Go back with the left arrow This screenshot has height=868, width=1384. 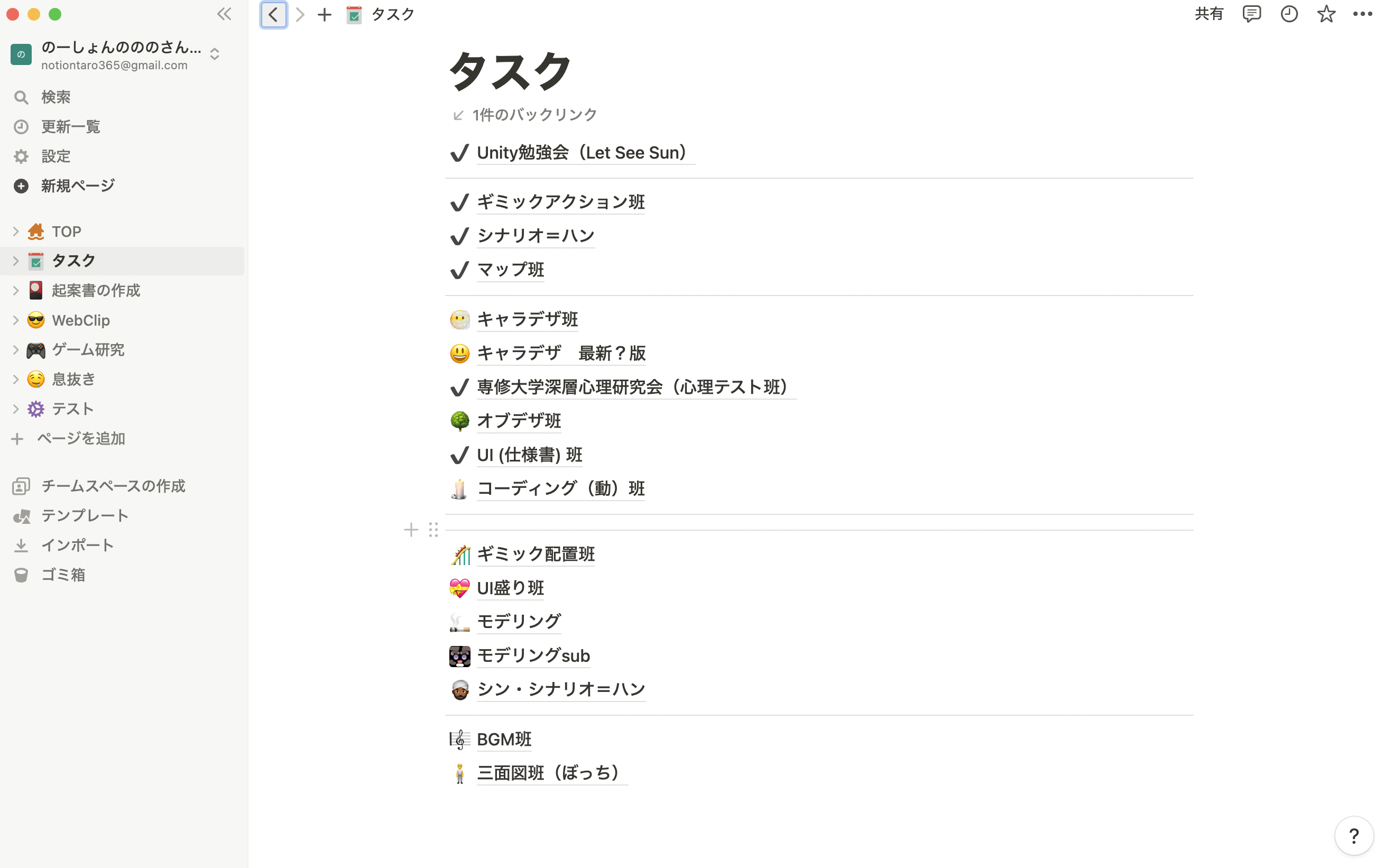(273, 15)
